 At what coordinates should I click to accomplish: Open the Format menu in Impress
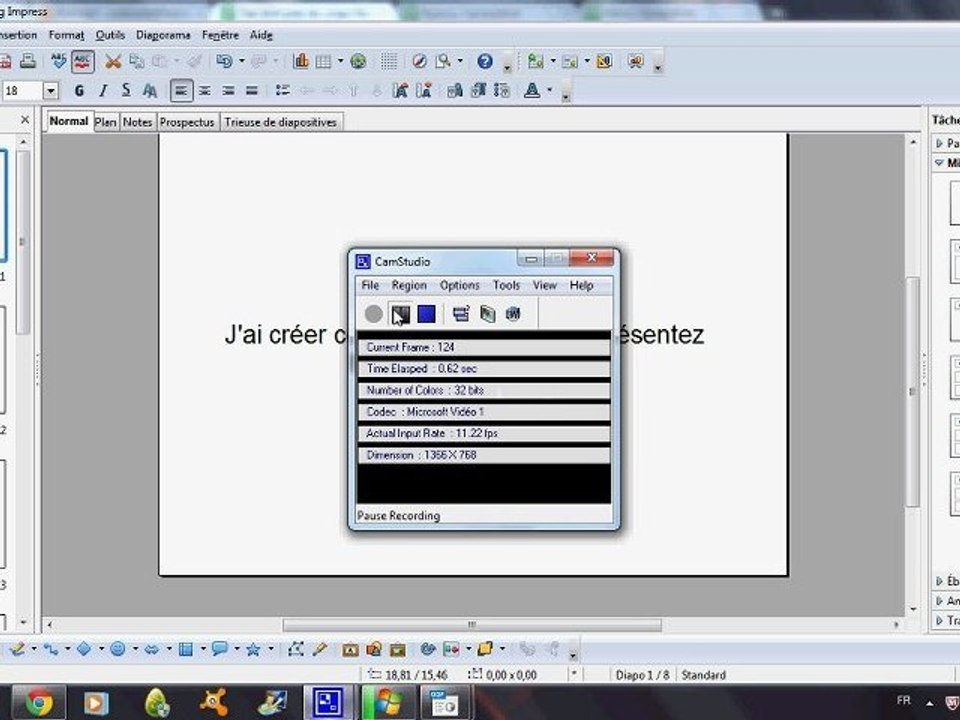pyautogui.click(x=66, y=36)
